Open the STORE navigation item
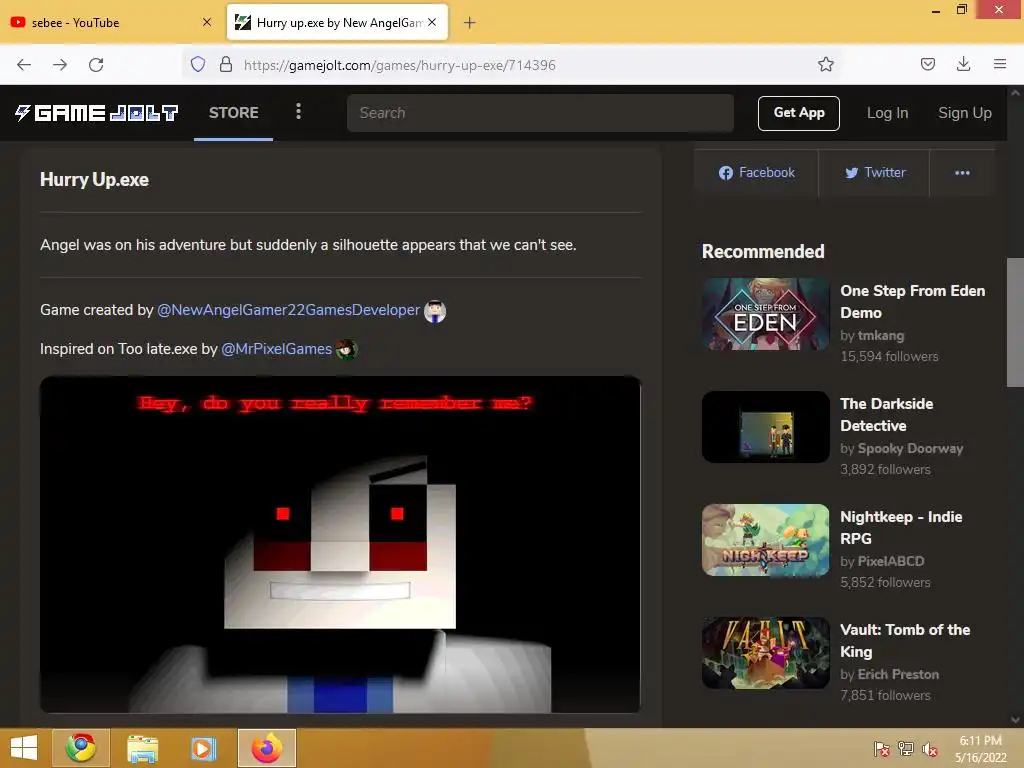 [x=233, y=113]
